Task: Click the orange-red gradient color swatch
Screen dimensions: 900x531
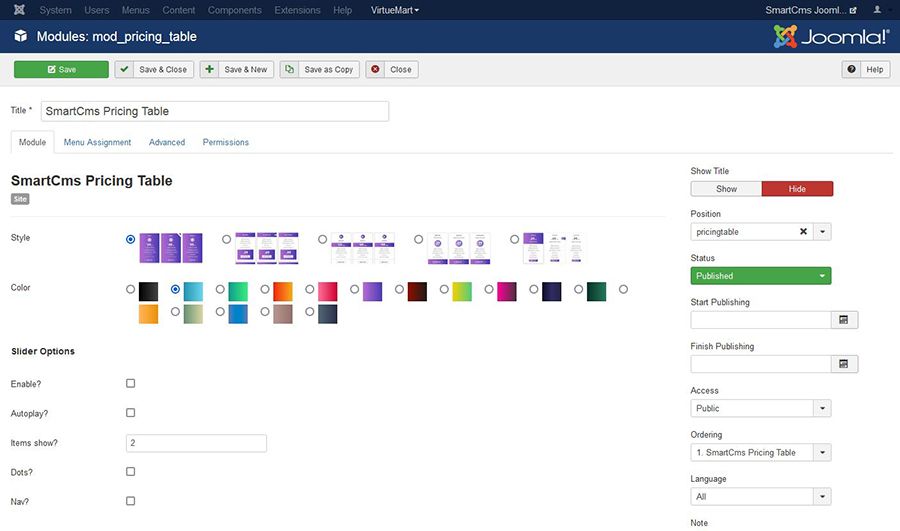Action: pos(283,292)
